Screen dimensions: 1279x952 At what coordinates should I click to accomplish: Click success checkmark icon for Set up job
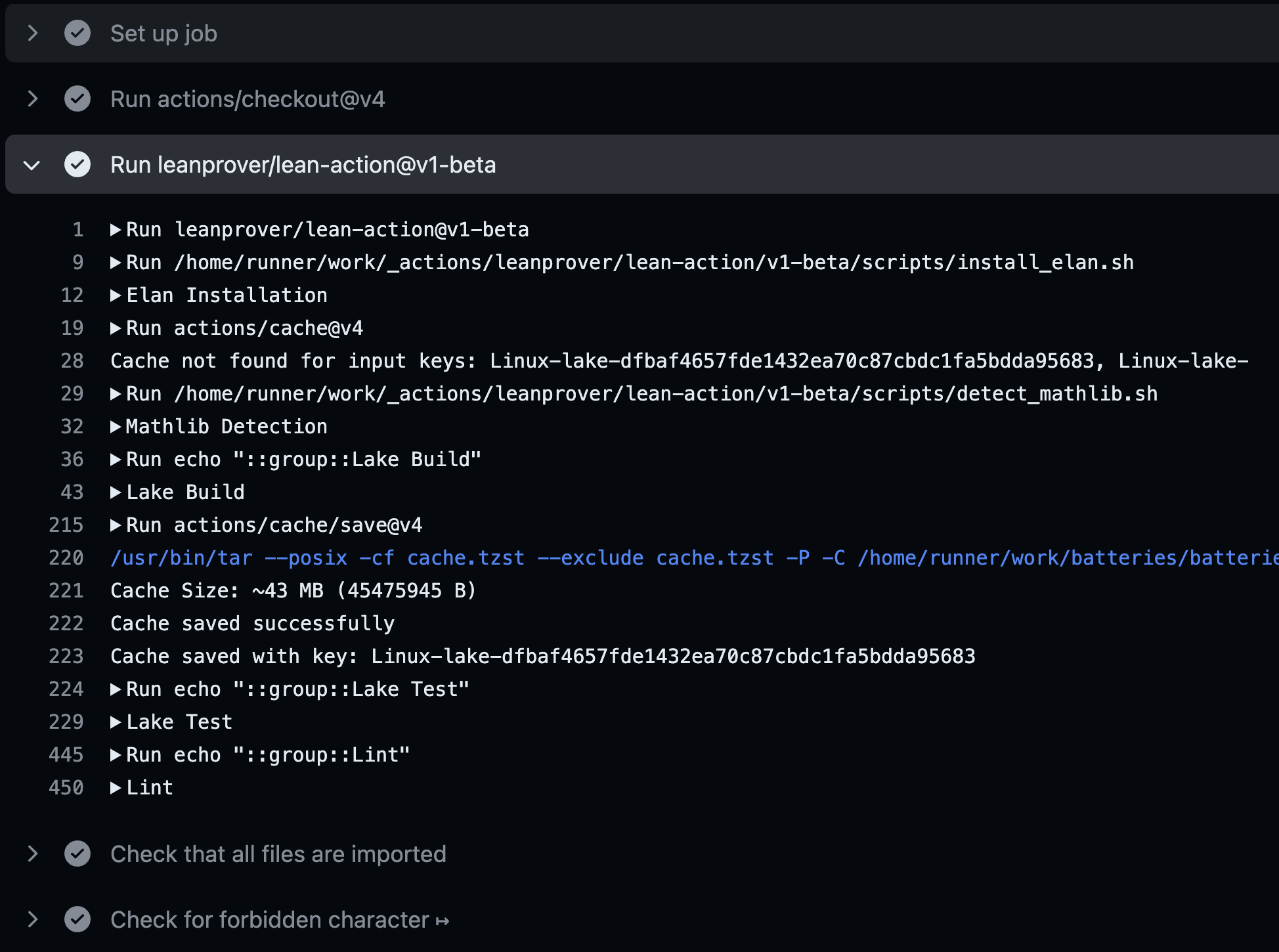click(x=77, y=33)
